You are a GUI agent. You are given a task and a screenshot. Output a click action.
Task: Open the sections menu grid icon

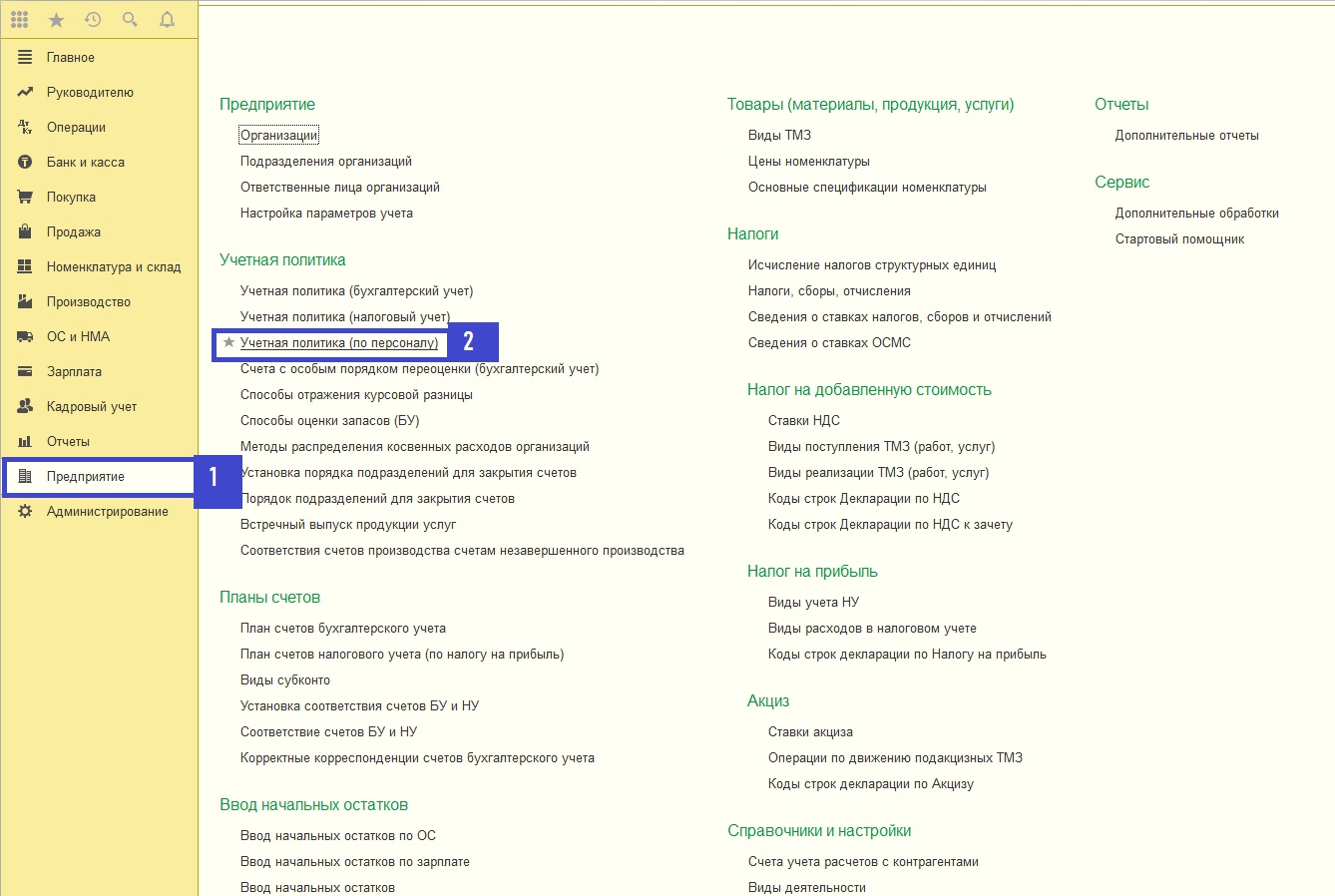20,19
